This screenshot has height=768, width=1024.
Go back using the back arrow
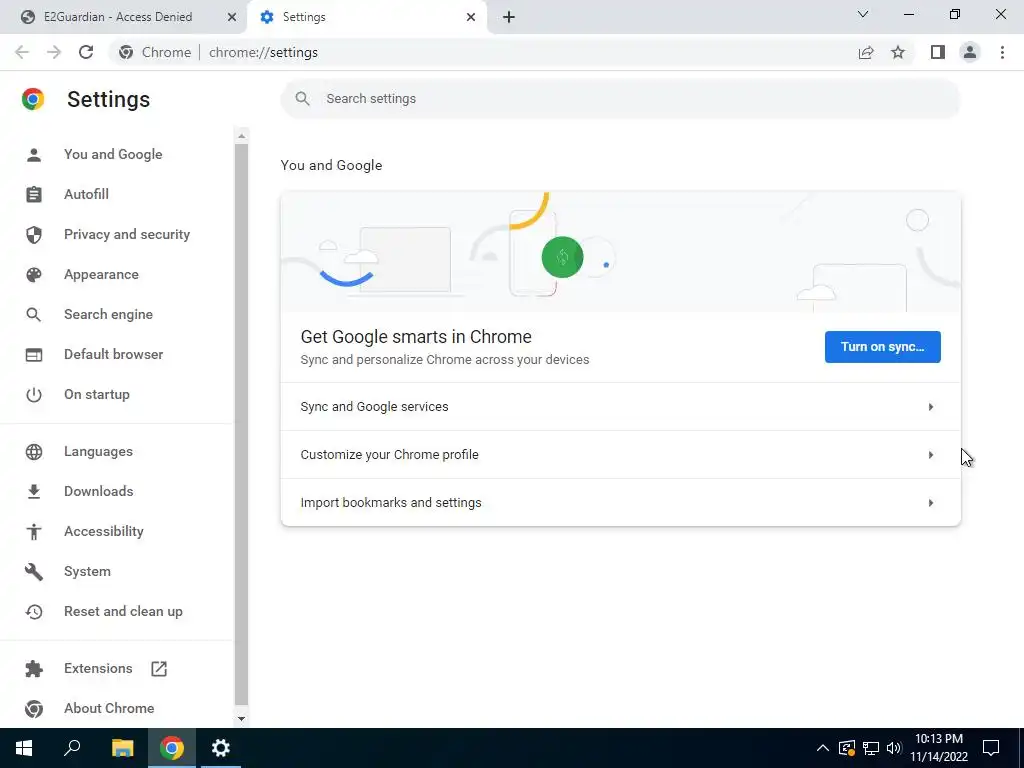[22, 52]
